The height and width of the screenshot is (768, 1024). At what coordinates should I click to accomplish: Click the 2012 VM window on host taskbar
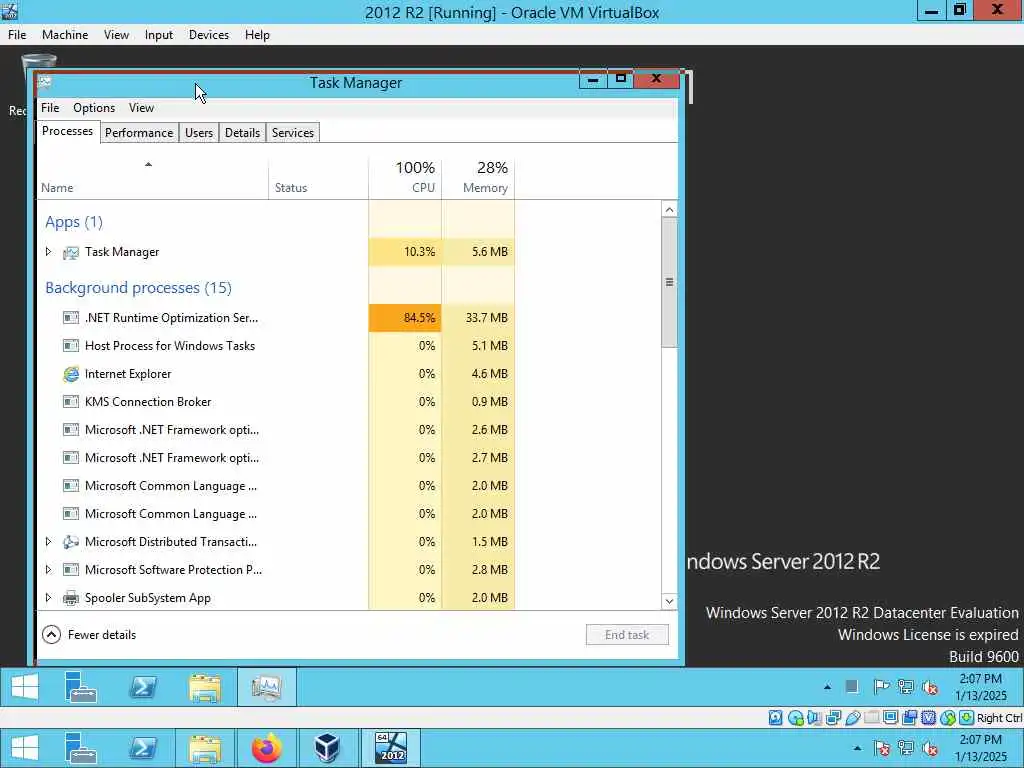390,748
